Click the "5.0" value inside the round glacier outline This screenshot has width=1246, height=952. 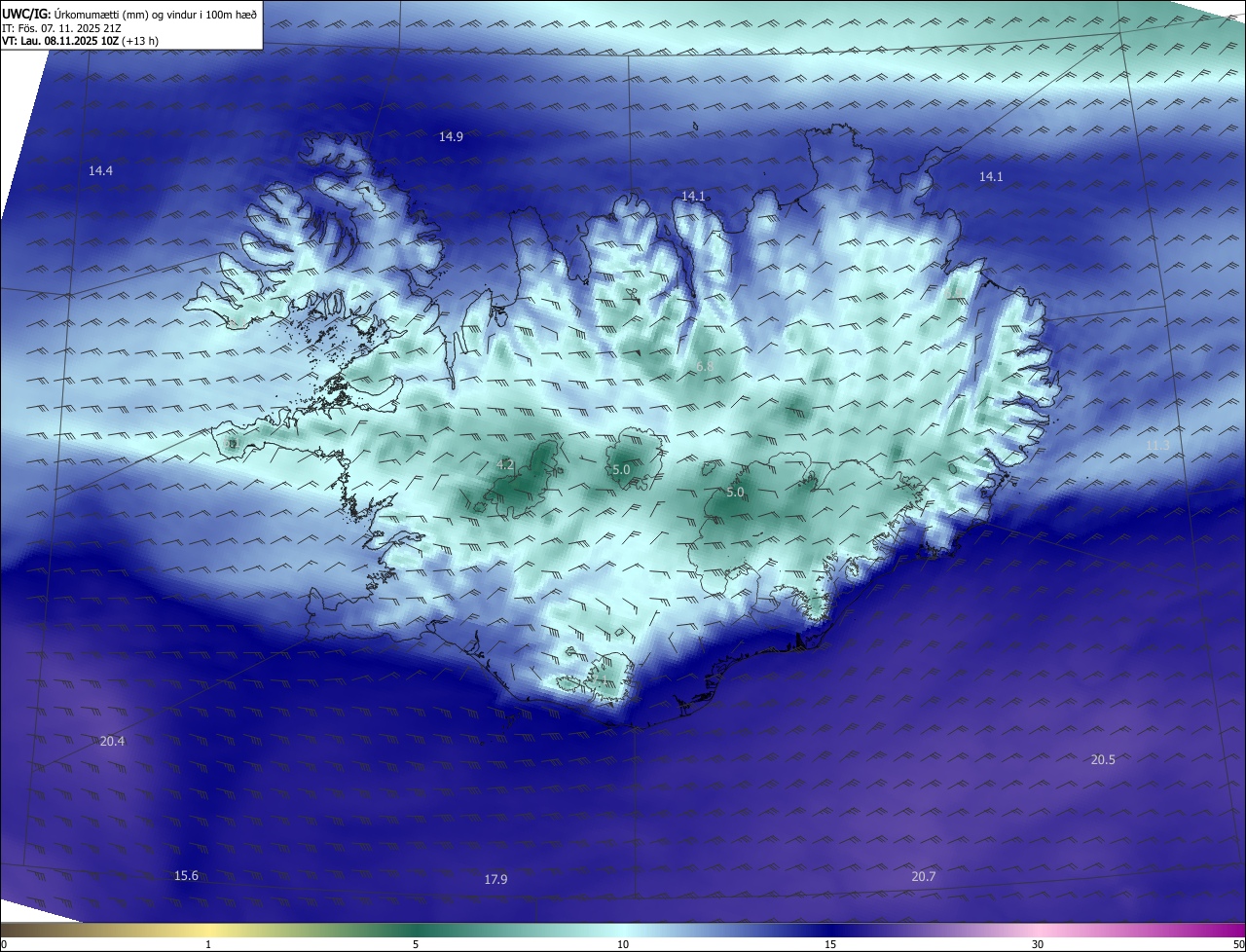[x=621, y=470]
